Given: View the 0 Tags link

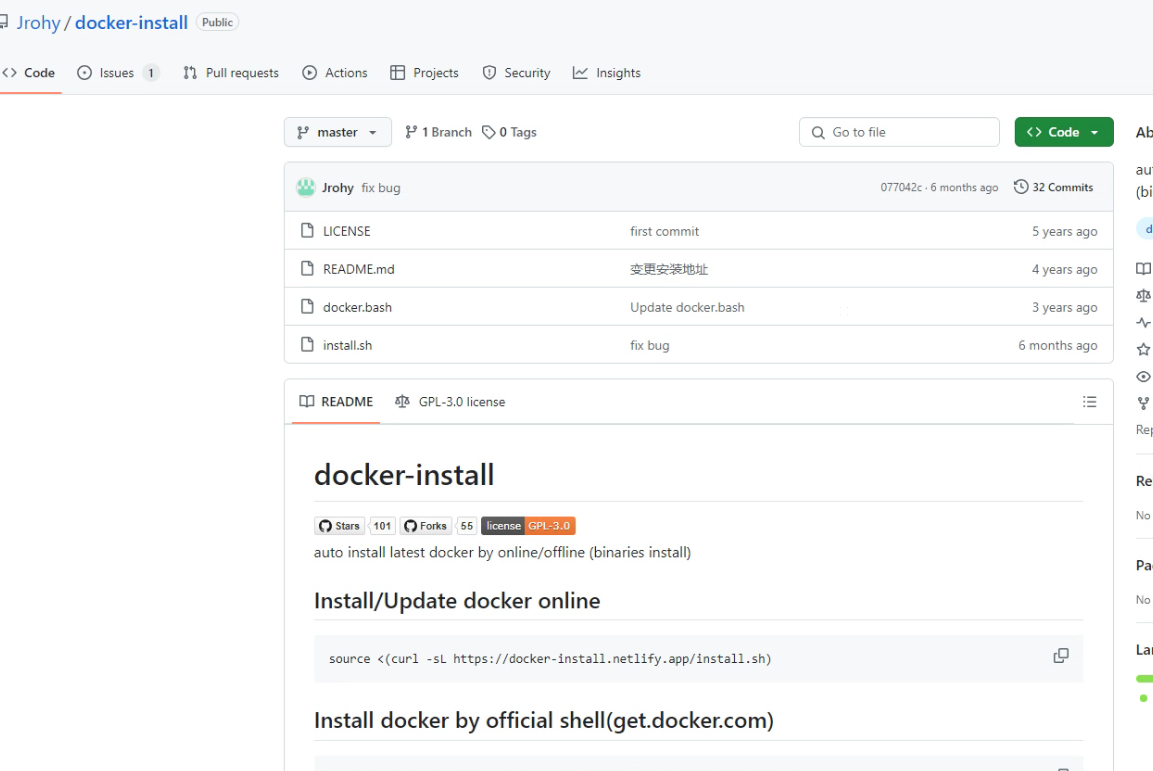Looking at the screenshot, I should (x=510, y=132).
